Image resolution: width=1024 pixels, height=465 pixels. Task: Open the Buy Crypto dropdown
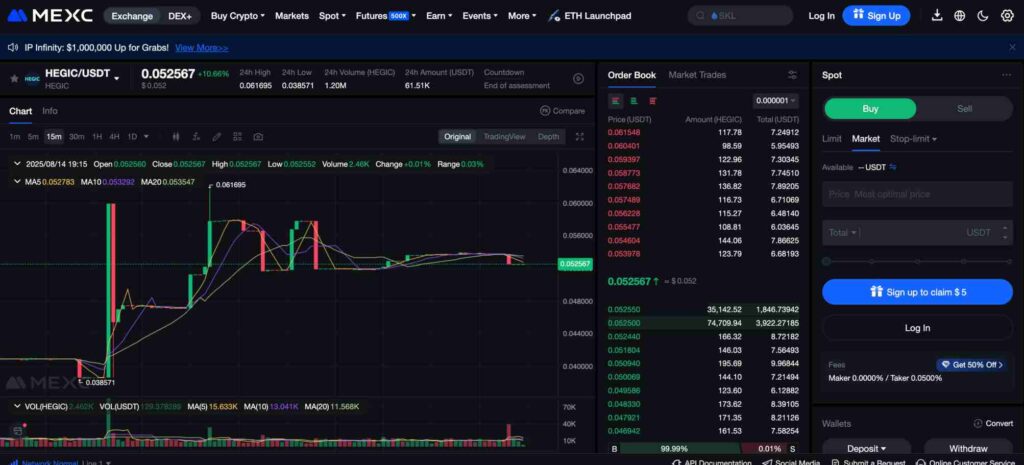click(238, 16)
